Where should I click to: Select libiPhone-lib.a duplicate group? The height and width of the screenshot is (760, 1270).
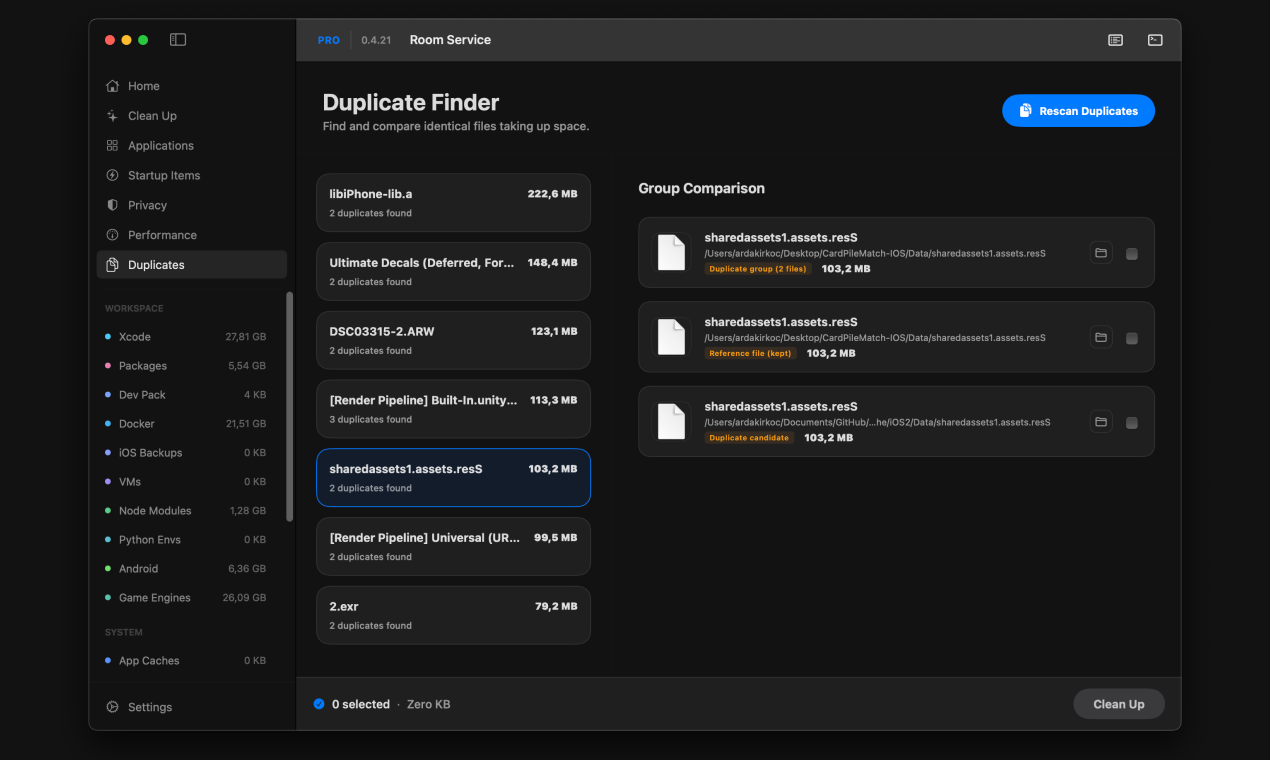pos(453,203)
